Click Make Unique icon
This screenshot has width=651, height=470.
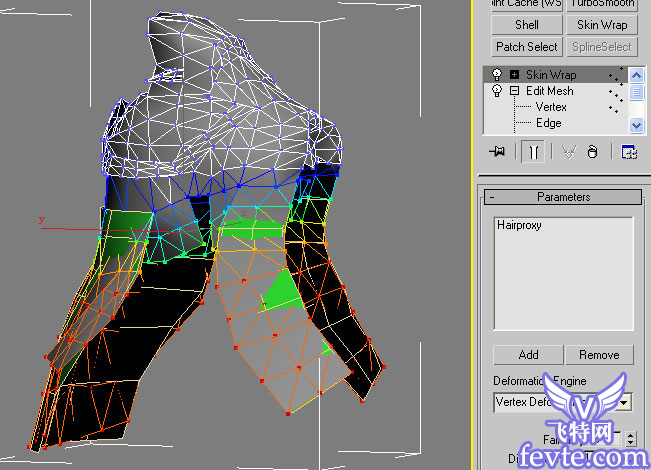[568, 152]
